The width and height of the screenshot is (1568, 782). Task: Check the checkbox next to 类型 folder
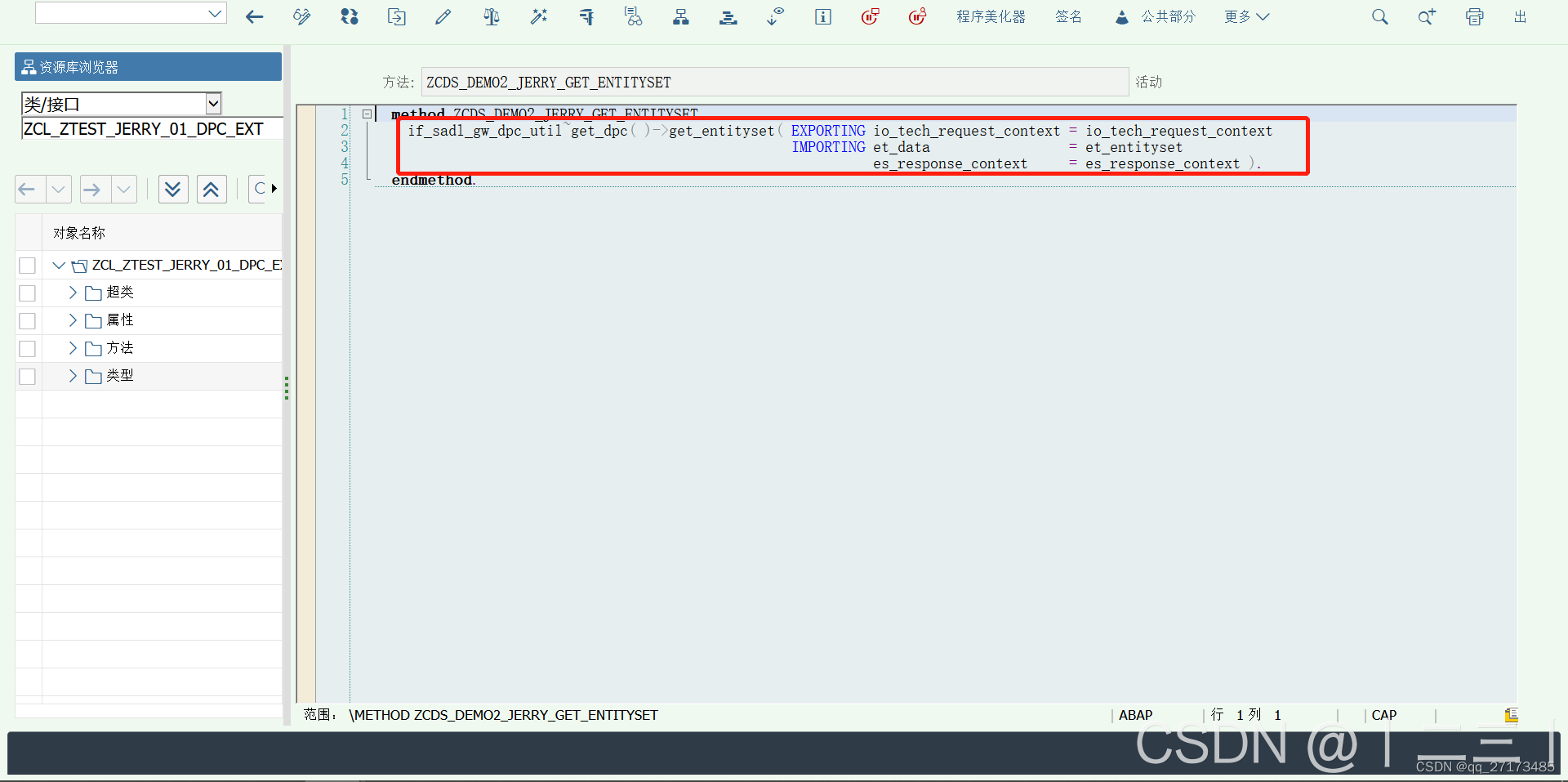pos(27,376)
